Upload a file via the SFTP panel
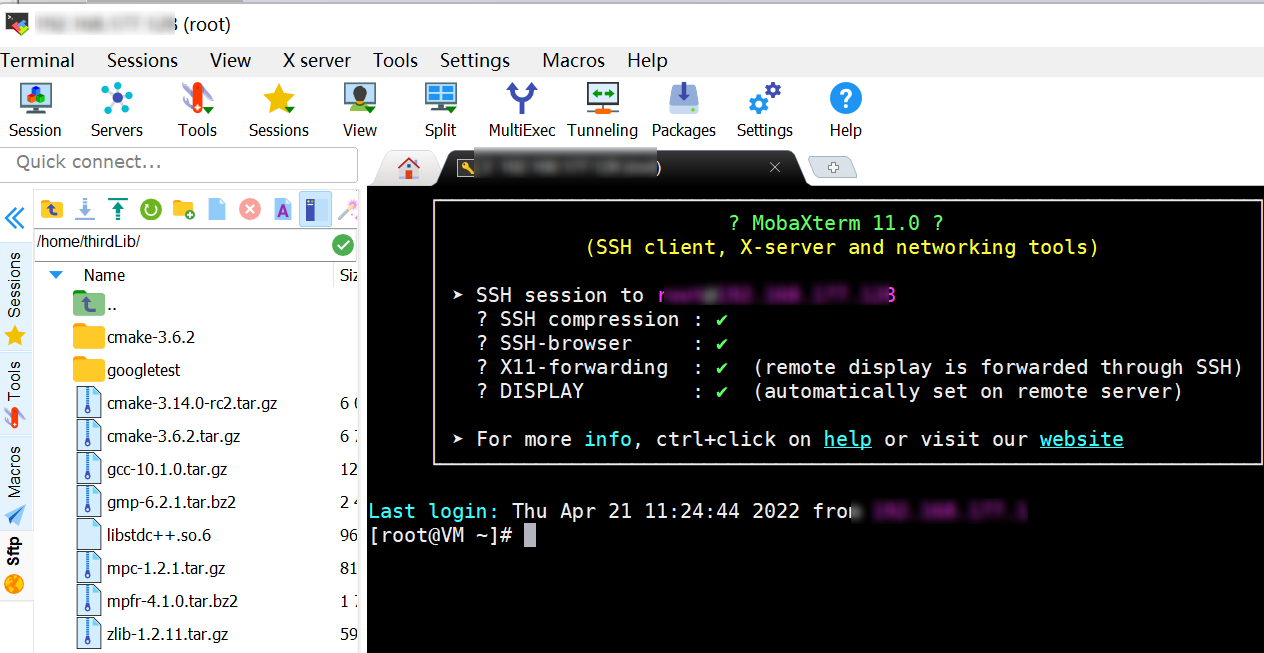1264x653 pixels. pyautogui.click(x=117, y=210)
